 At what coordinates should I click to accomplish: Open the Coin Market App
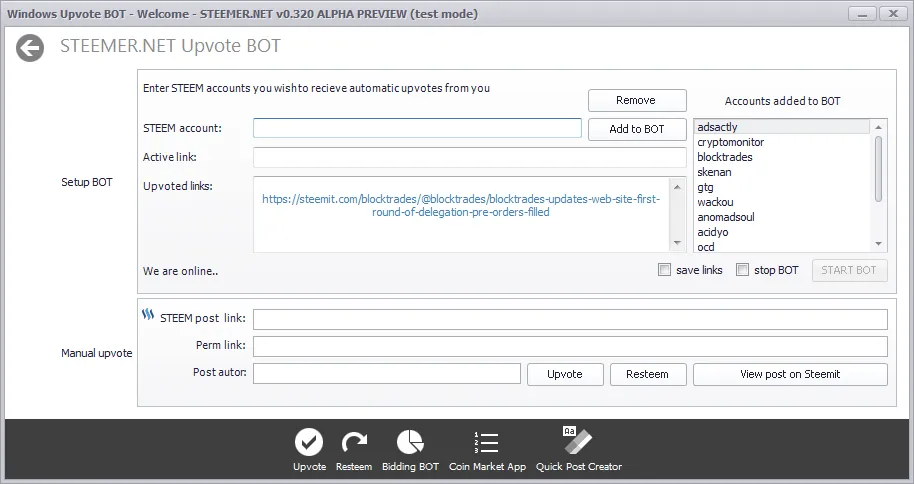(x=487, y=450)
